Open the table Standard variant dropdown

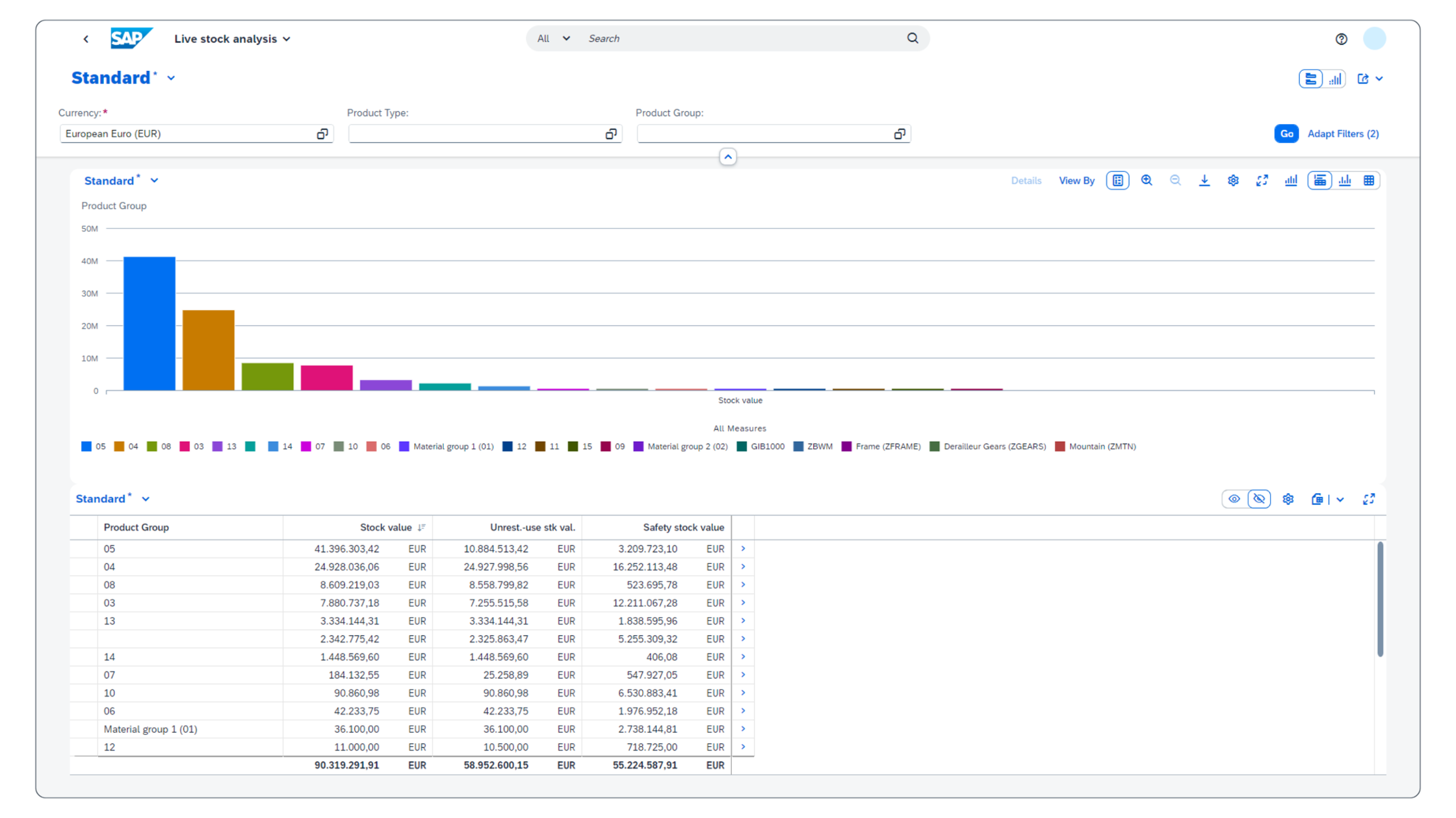146,499
